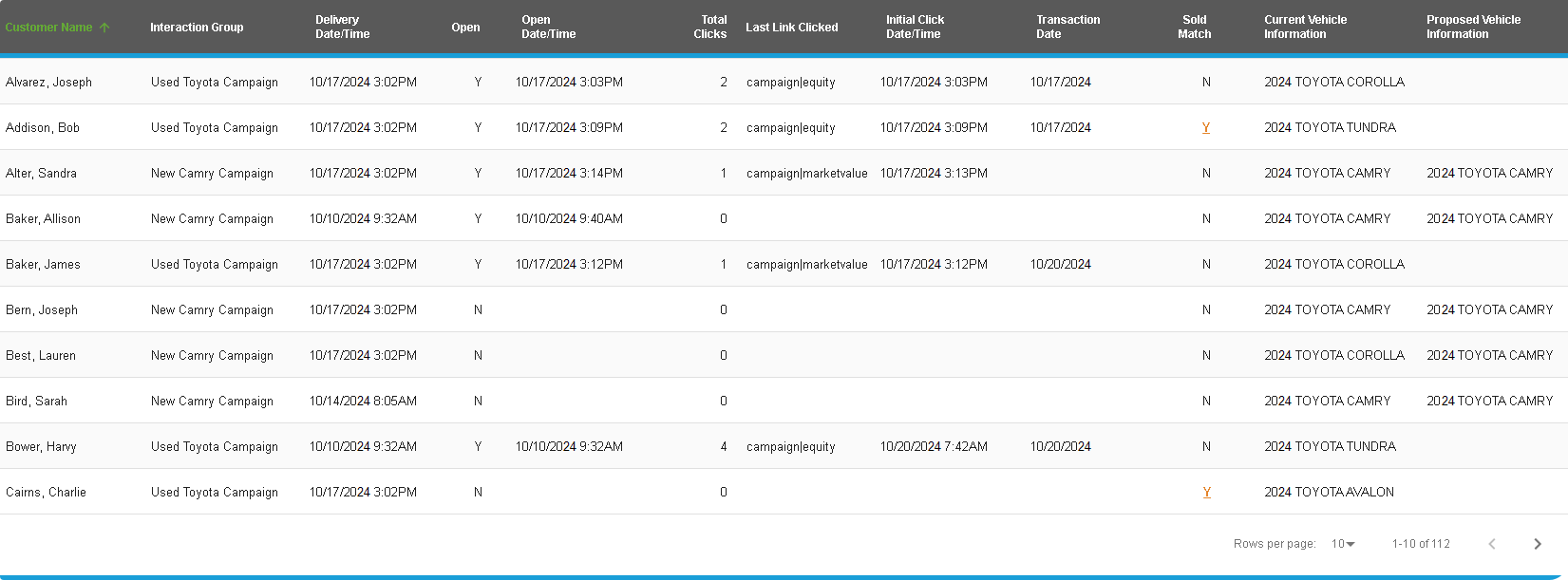Click the Baker, Allison customer name
The width and height of the screenshot is (1568, 580).
44,219
